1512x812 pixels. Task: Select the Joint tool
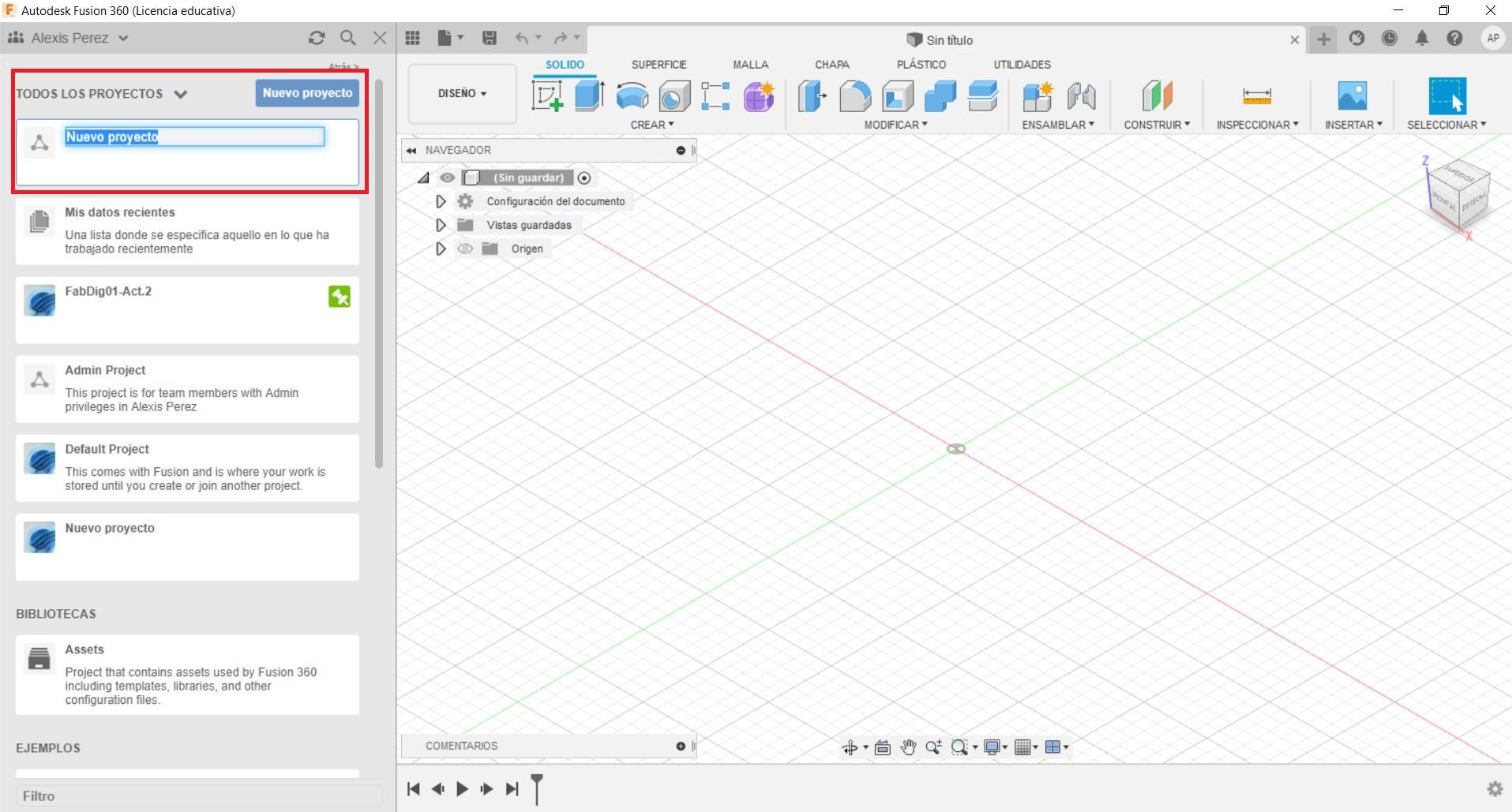coord(1081,96)
